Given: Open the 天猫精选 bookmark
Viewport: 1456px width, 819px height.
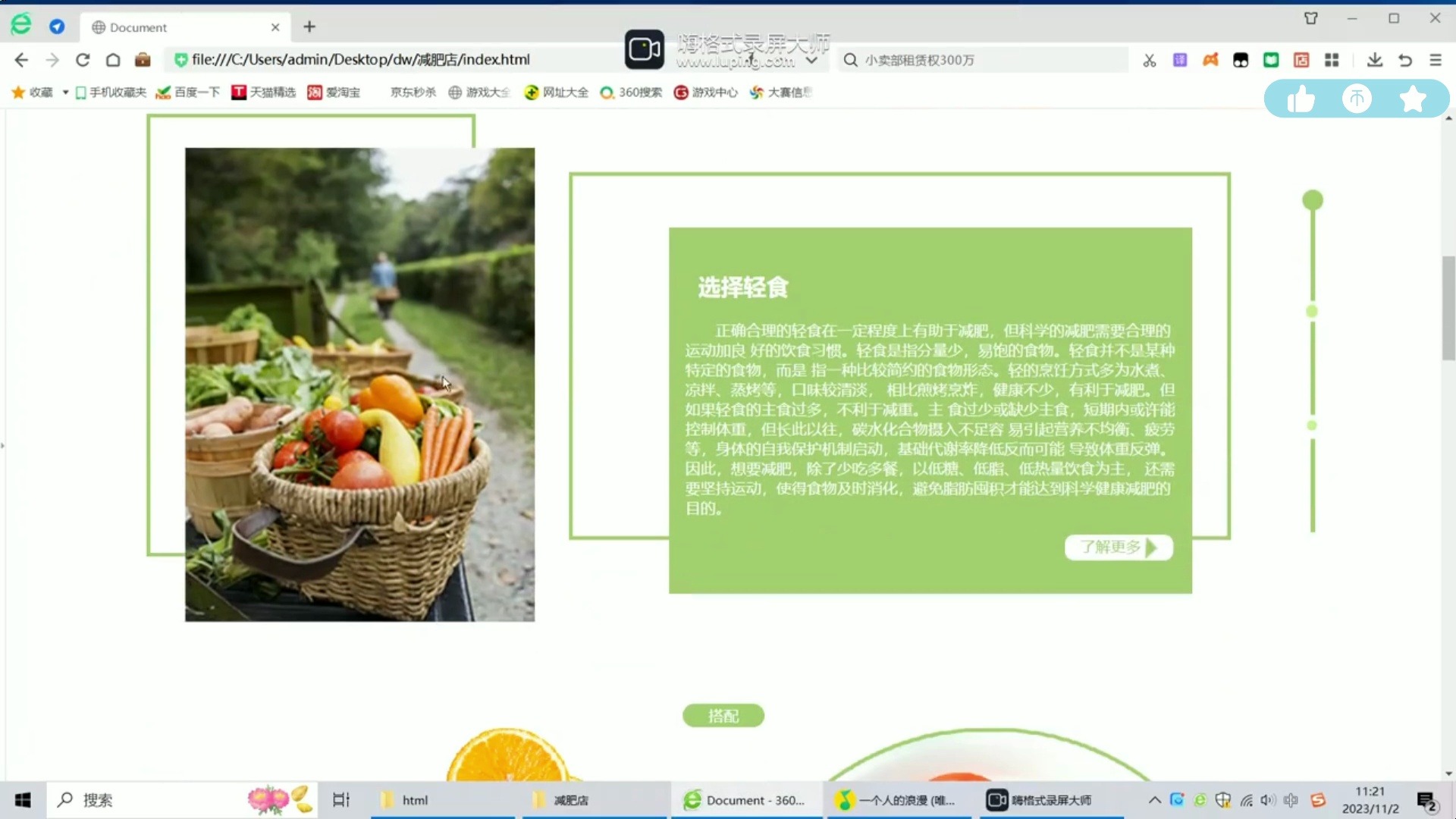Looking at the screenshot, I should pos(263,93).
